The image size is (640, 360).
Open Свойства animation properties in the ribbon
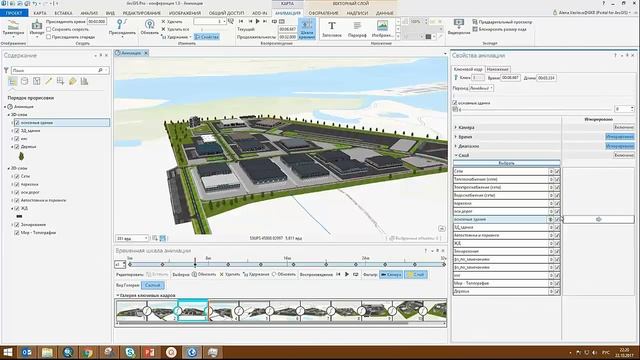(x=207, y=37)
